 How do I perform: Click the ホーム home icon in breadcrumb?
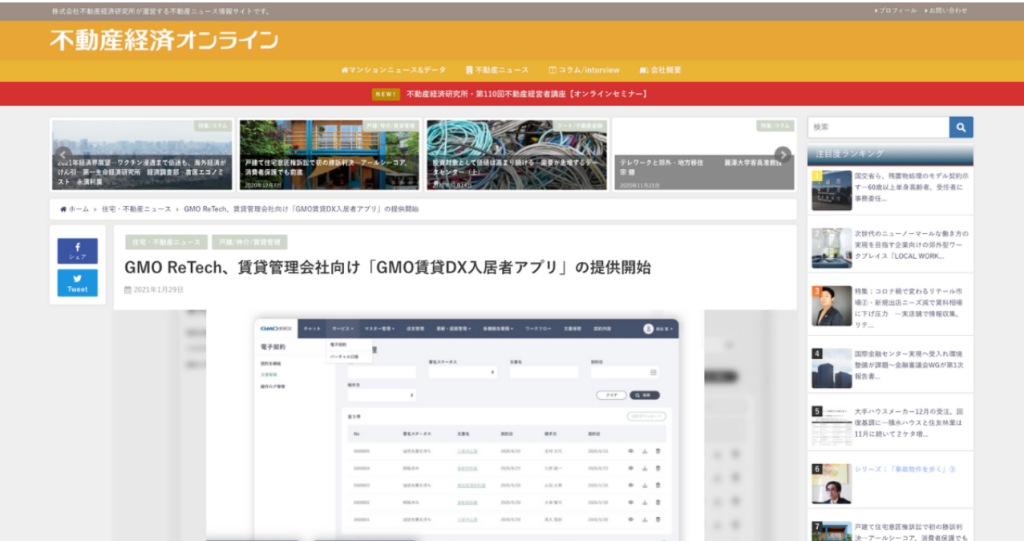64,209
